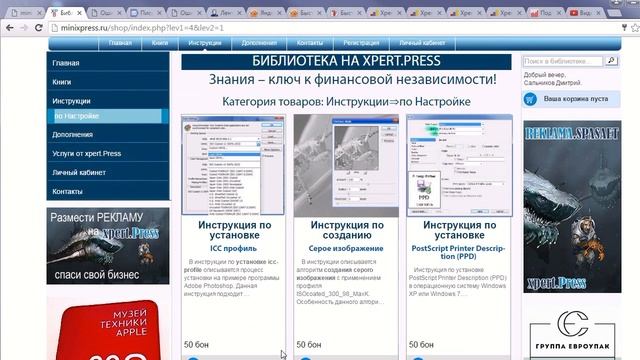640x360 pixels.
Task: Click the 'Серое изображение' product link
Action: 346,248
